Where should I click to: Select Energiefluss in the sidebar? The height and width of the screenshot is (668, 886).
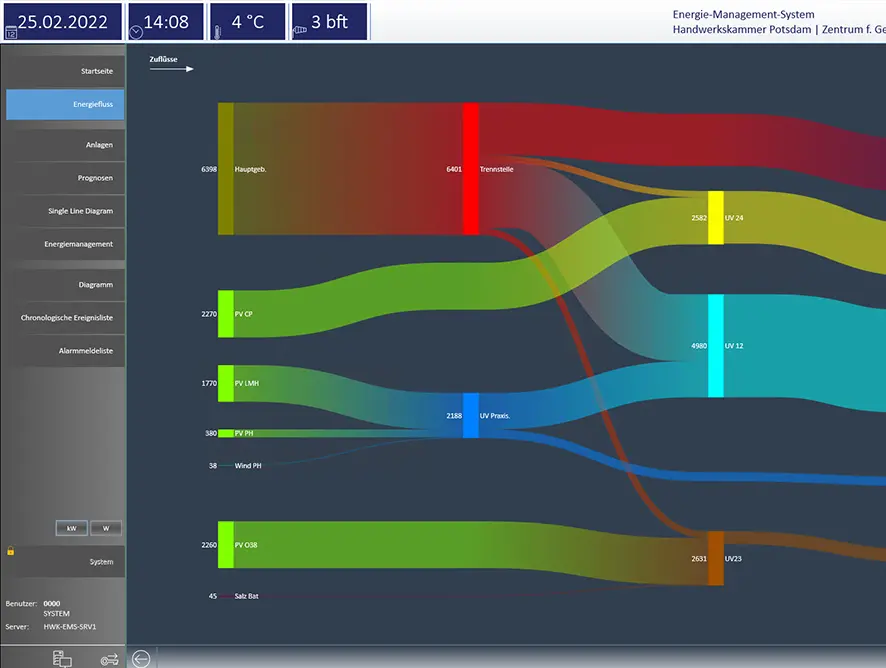pos(66,105)
